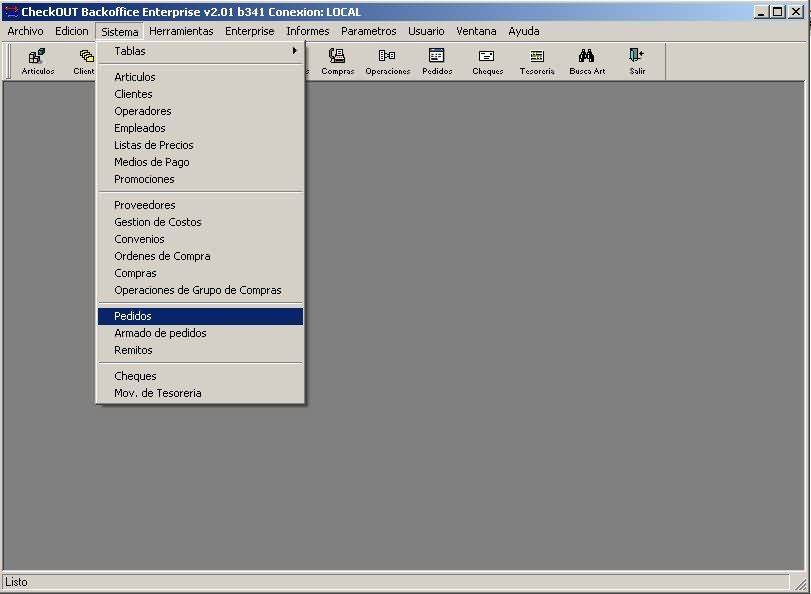Click the Busca Art binoculars icon
Image resolution: width=811 pixels, height=594 pixels.
pos(587,62)
